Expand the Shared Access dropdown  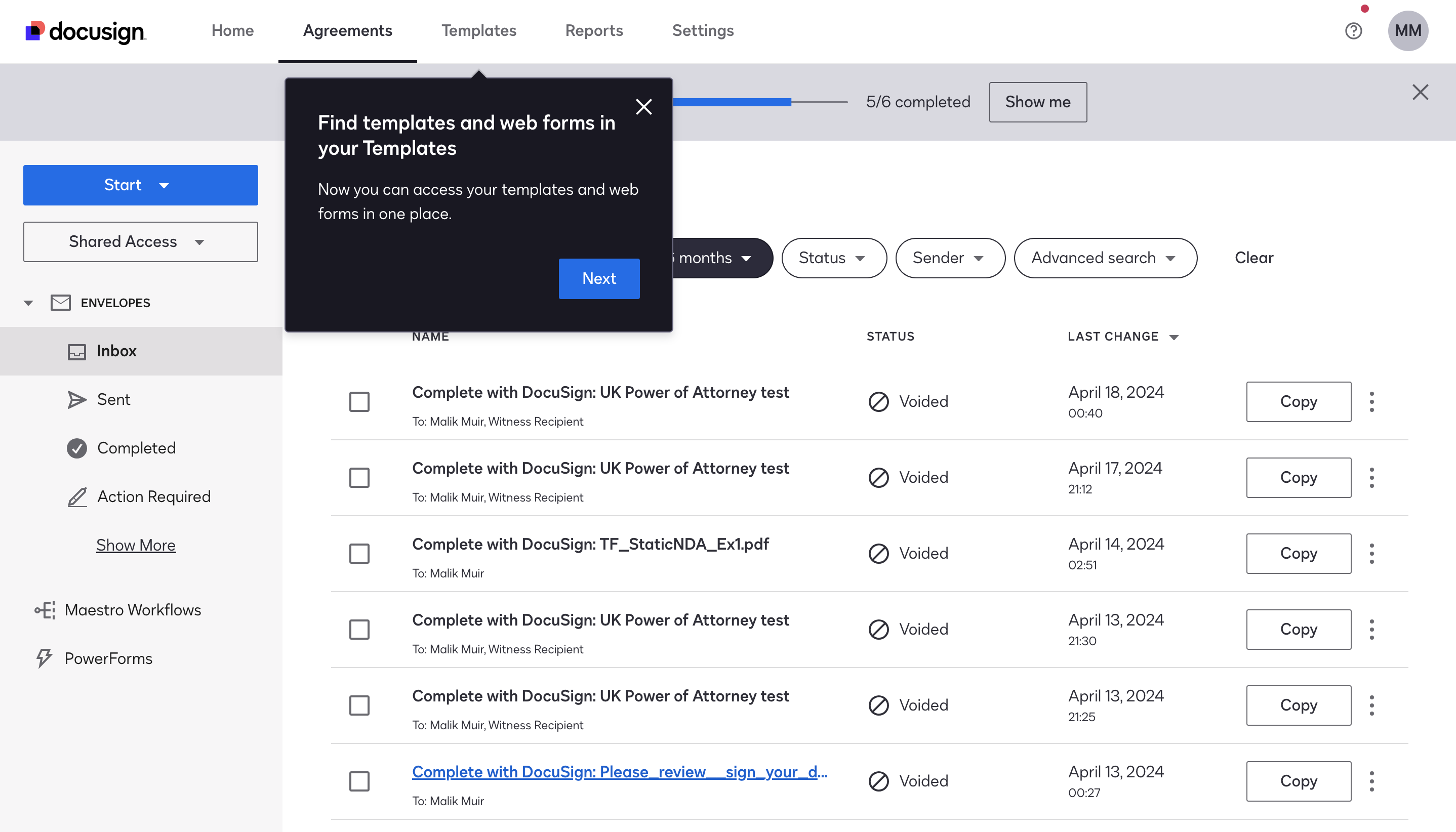point(141,242)
